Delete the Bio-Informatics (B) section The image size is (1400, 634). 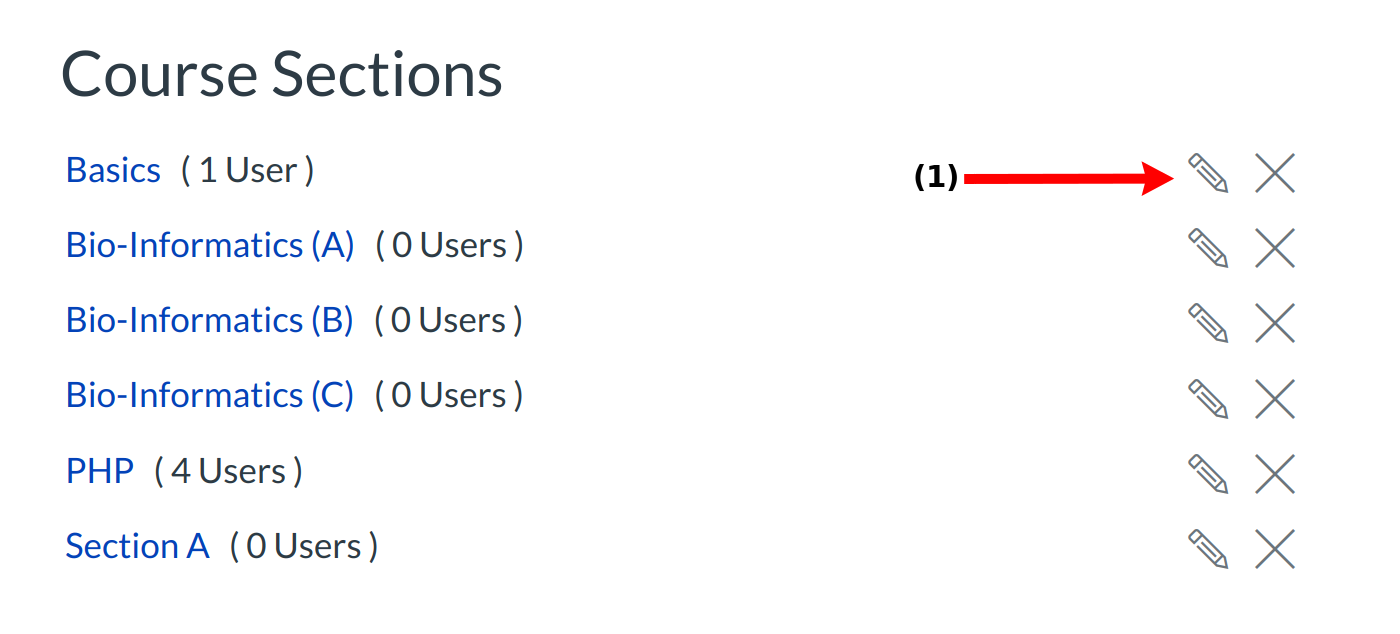tap(1275, 323)
